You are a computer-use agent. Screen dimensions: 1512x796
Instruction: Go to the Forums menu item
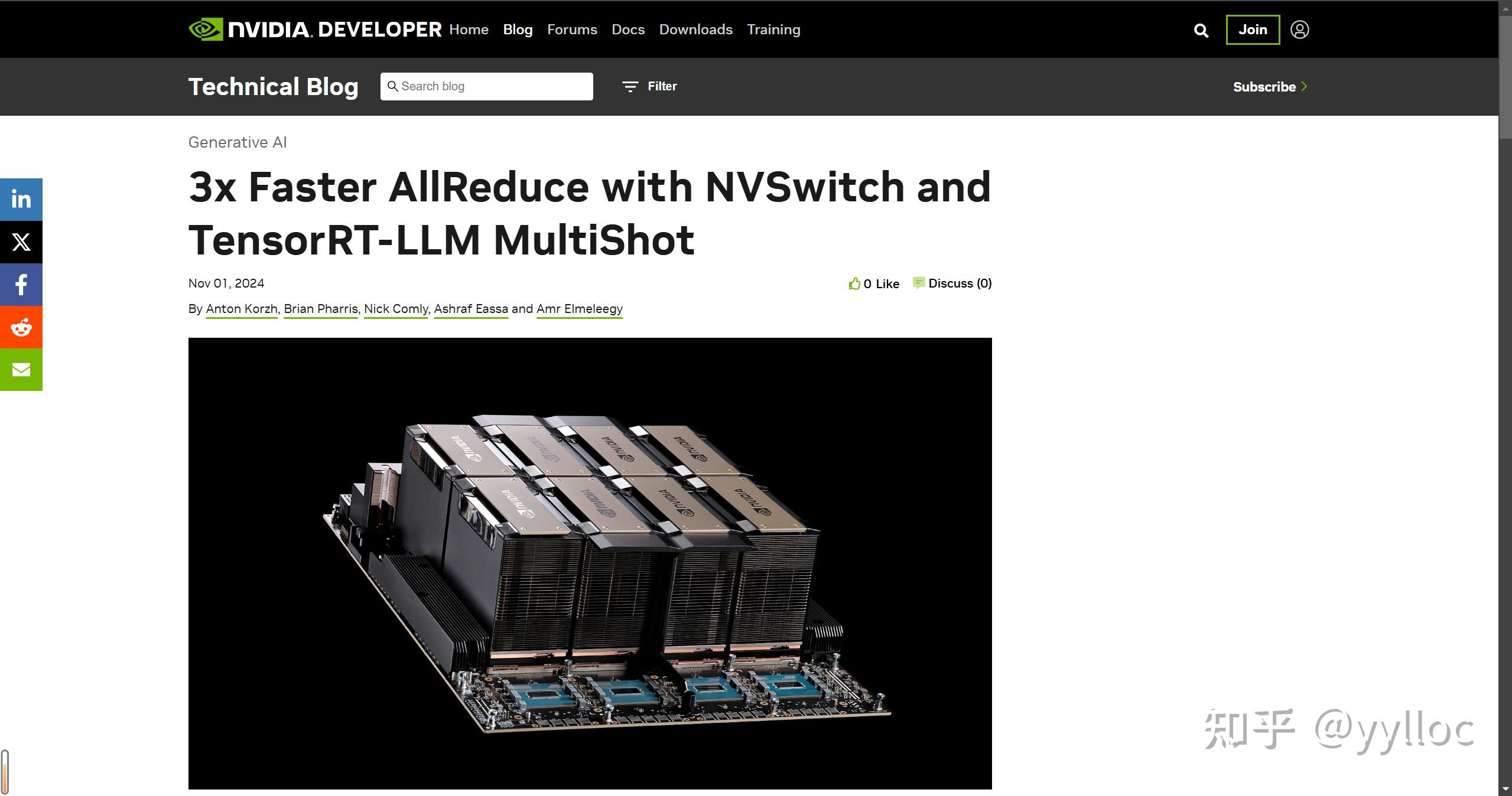pyautogui.click(x=571, y=30)
